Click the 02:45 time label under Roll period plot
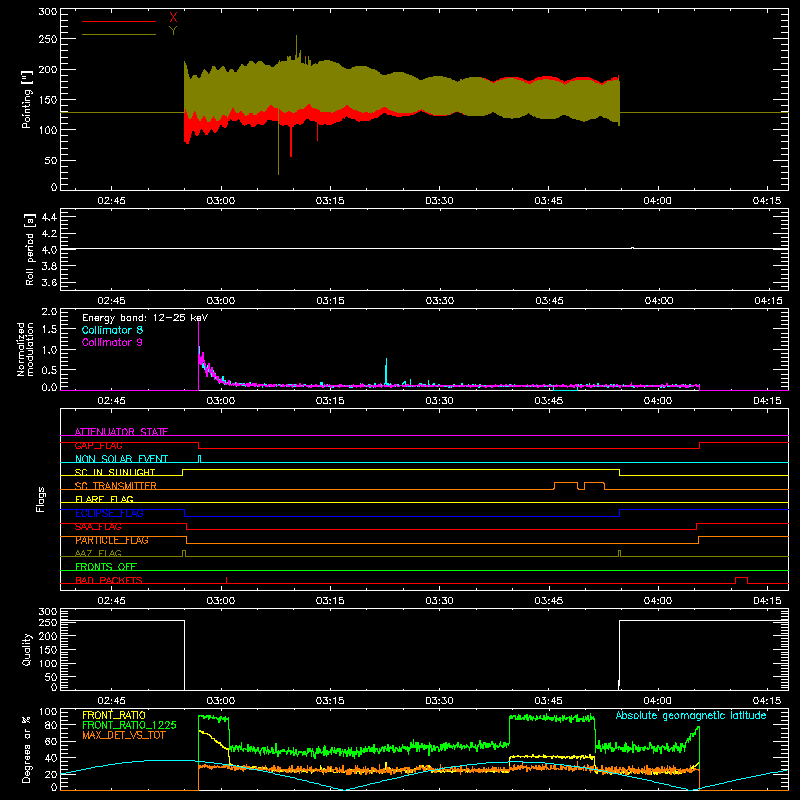Image resolution: width=800 pixels, height=800 pixels. pyautogui.click(x=111, y=301)
